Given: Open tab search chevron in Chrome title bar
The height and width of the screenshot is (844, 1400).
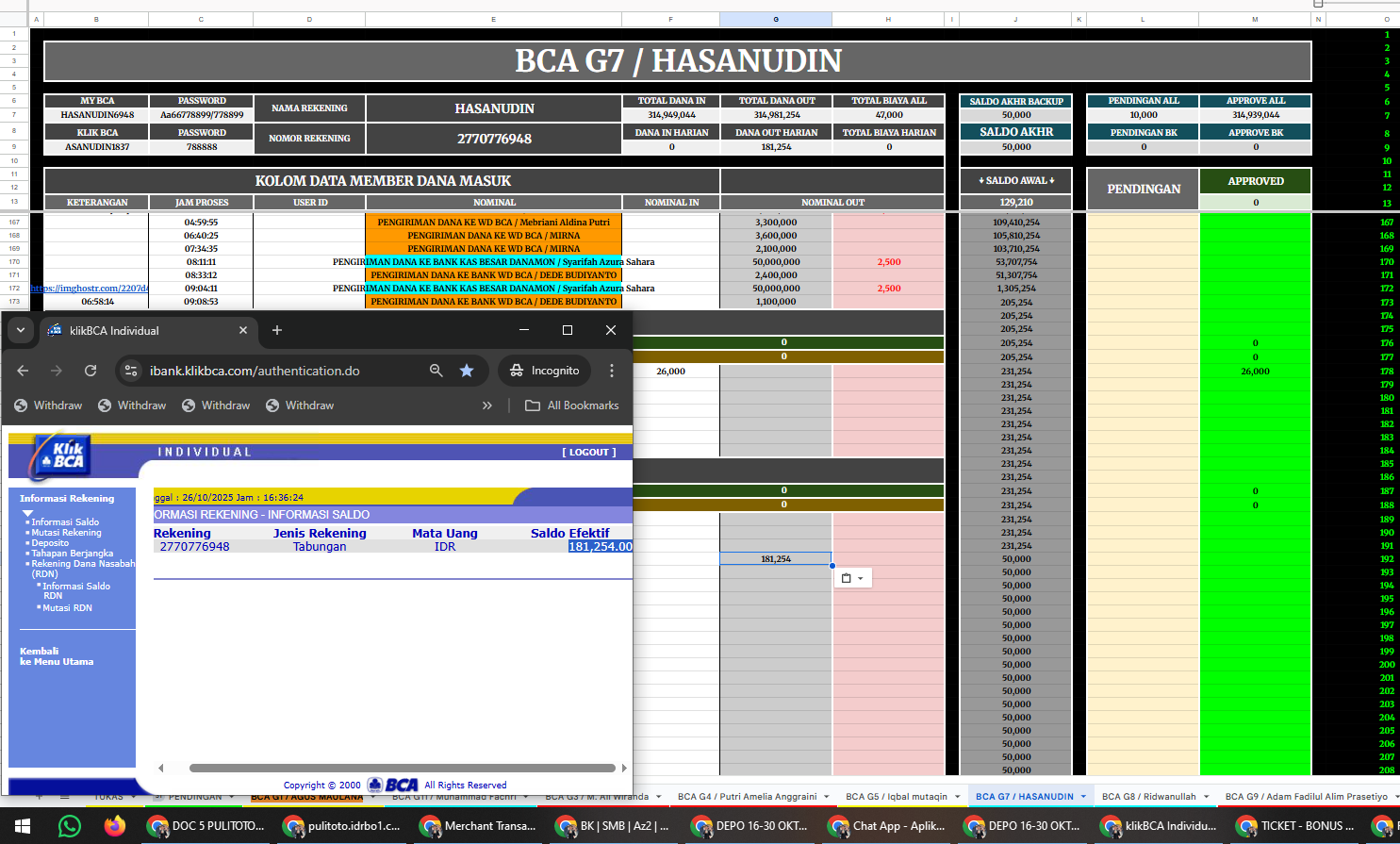Looking at the screenshot, I should pyautogui.click(x=20, y=330).
